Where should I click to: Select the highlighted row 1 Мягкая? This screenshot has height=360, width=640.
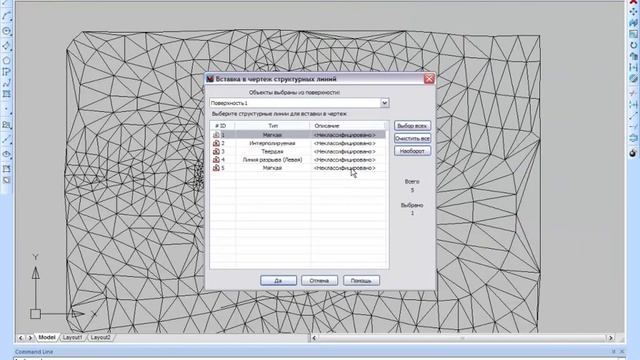[298, 135]
